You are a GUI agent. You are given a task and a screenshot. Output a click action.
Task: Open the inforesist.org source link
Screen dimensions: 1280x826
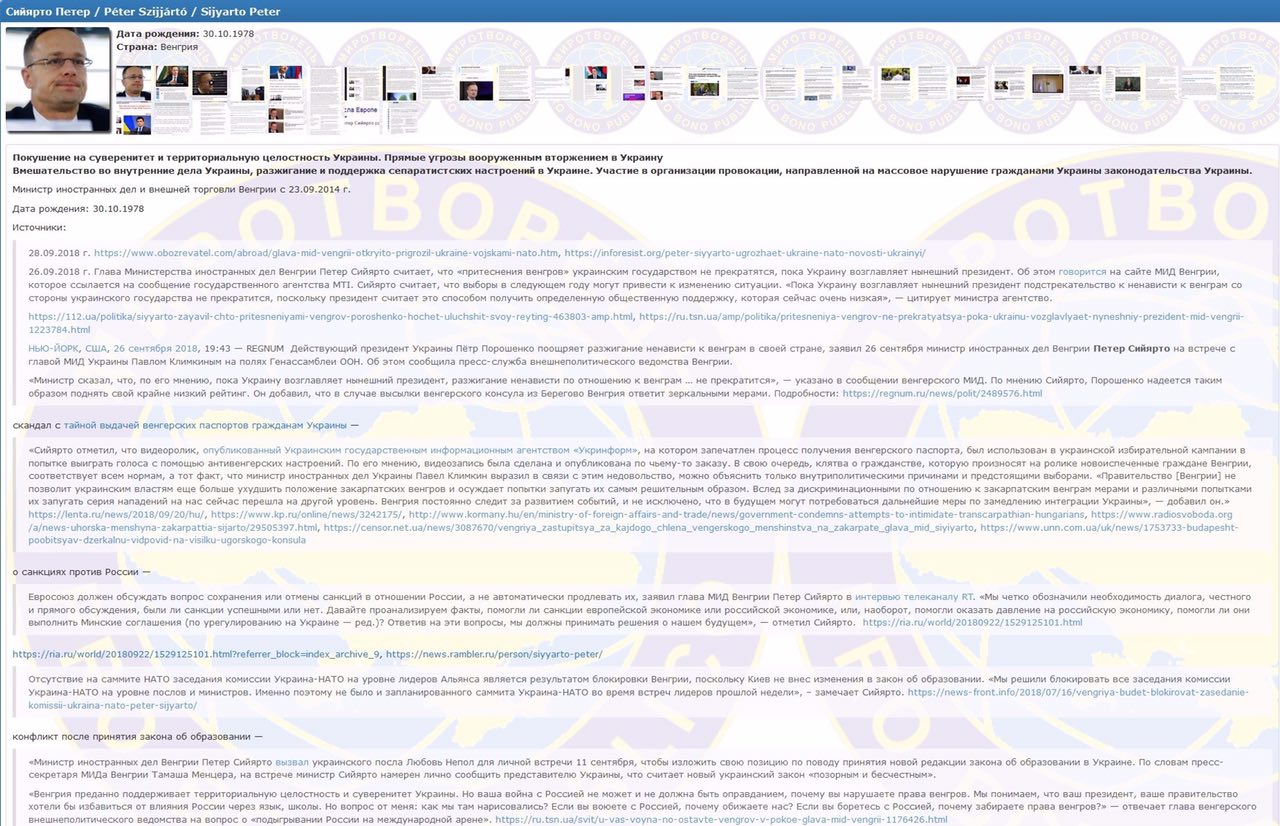pos(745,253)
